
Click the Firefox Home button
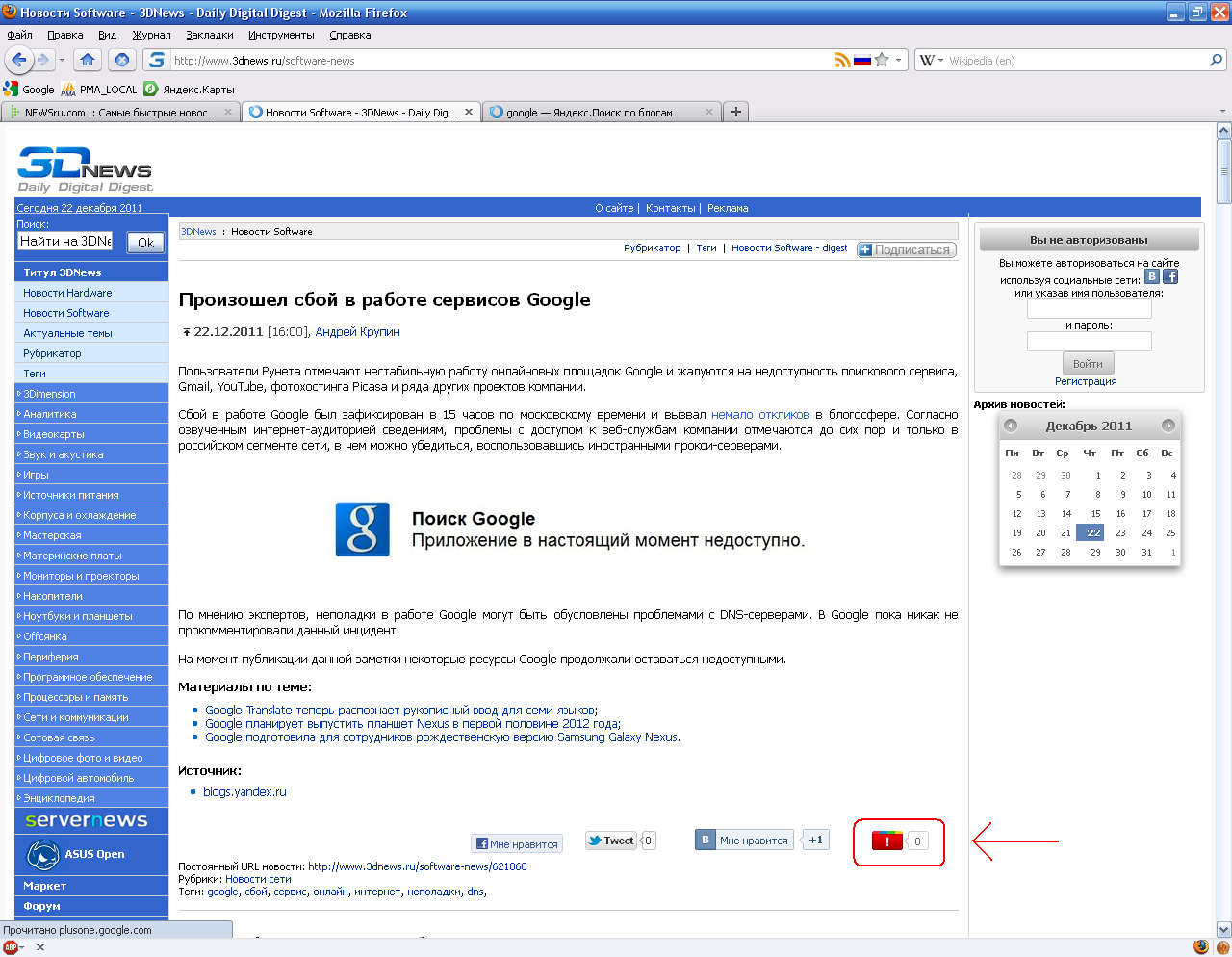coord(88,60)
